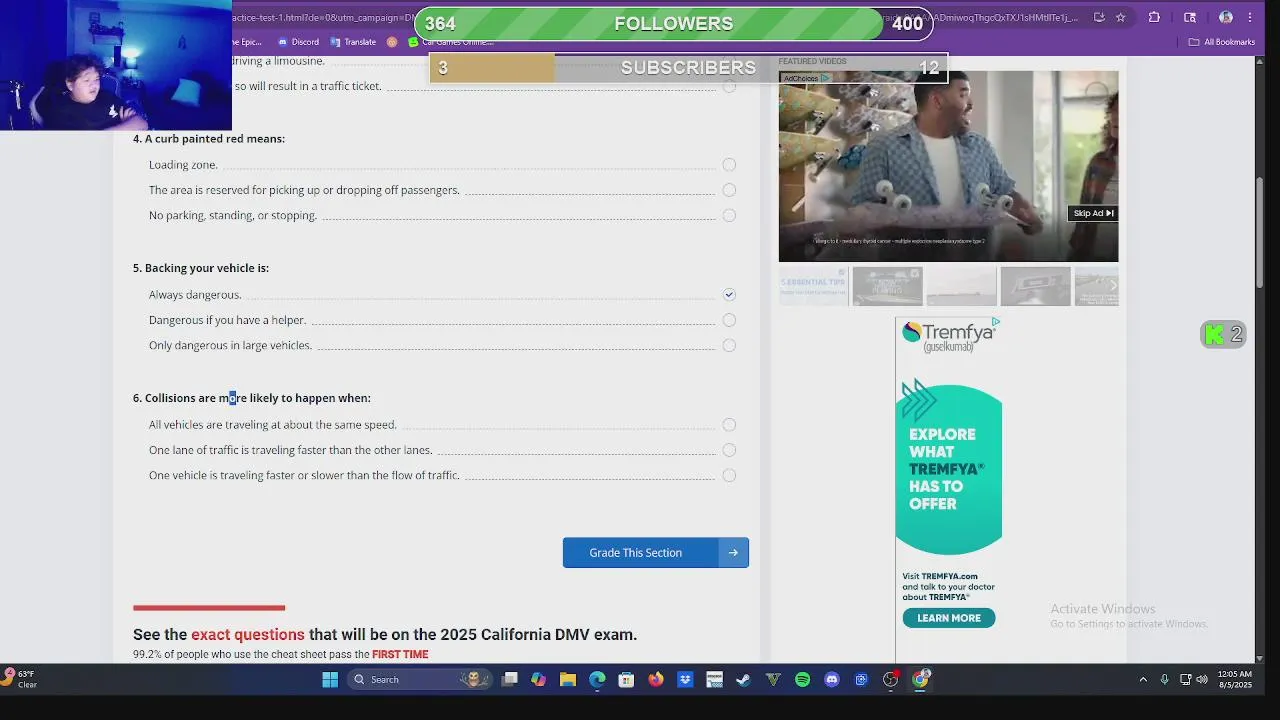Open volume control in system tray
1280x720 pixels.
click(1203, 680)
